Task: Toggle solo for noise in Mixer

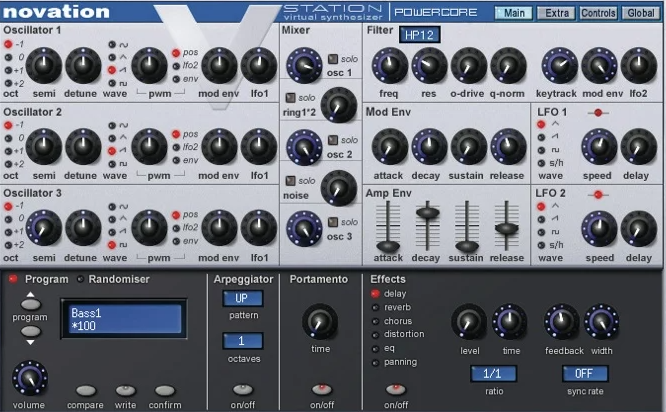Action: (x=290, y=181)
